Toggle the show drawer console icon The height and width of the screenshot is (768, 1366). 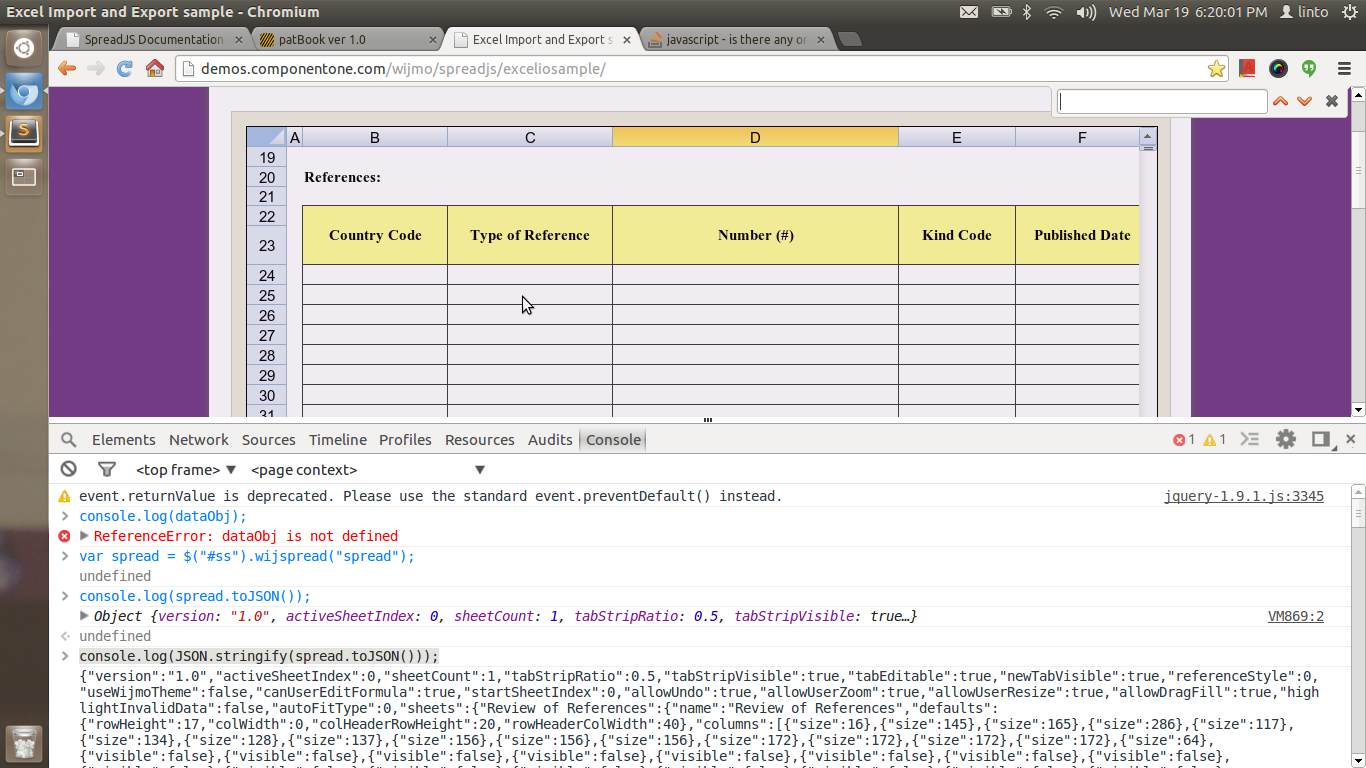(x=1250, y=439)
